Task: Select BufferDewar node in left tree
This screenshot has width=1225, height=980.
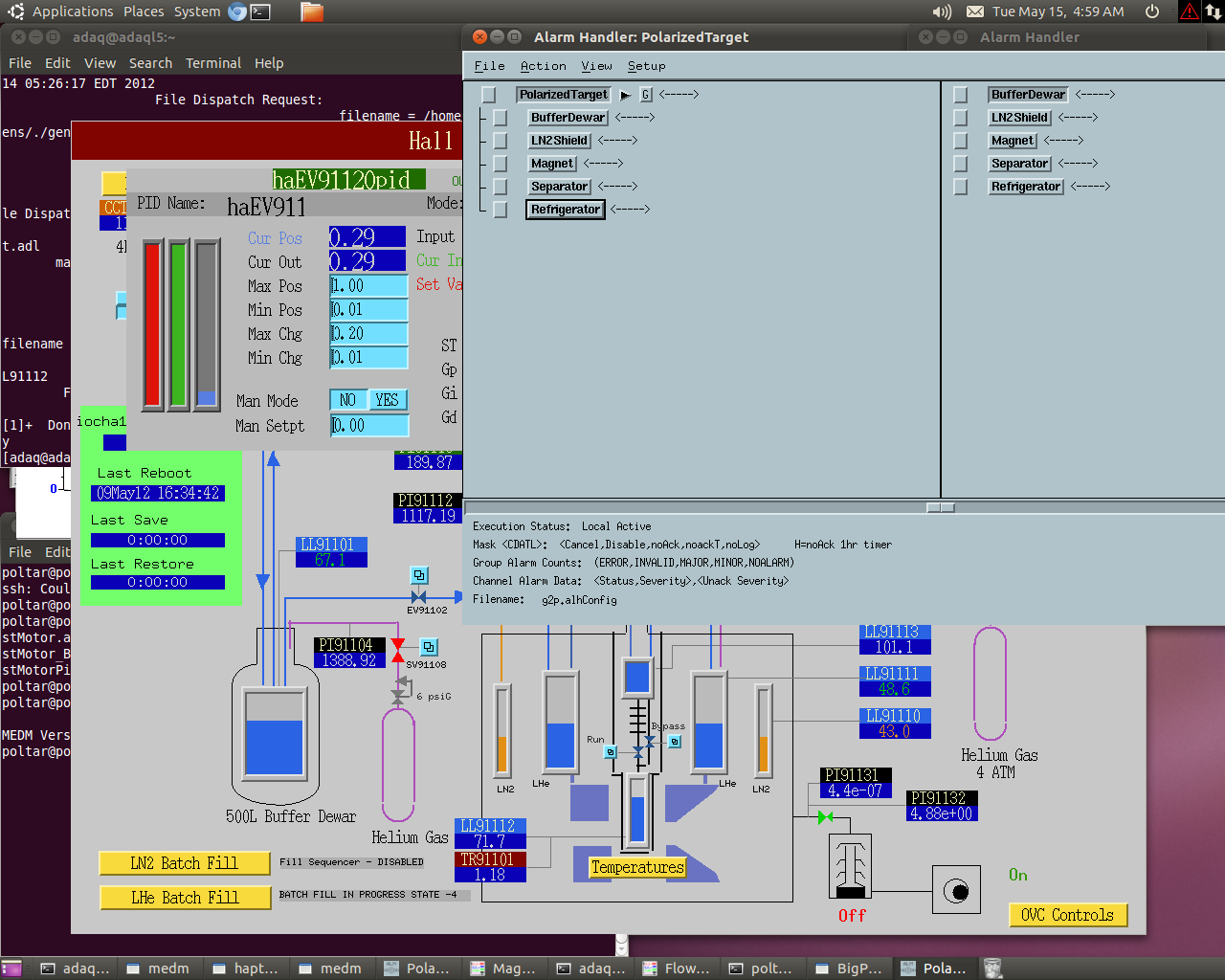Action: [x=568, y=118]
